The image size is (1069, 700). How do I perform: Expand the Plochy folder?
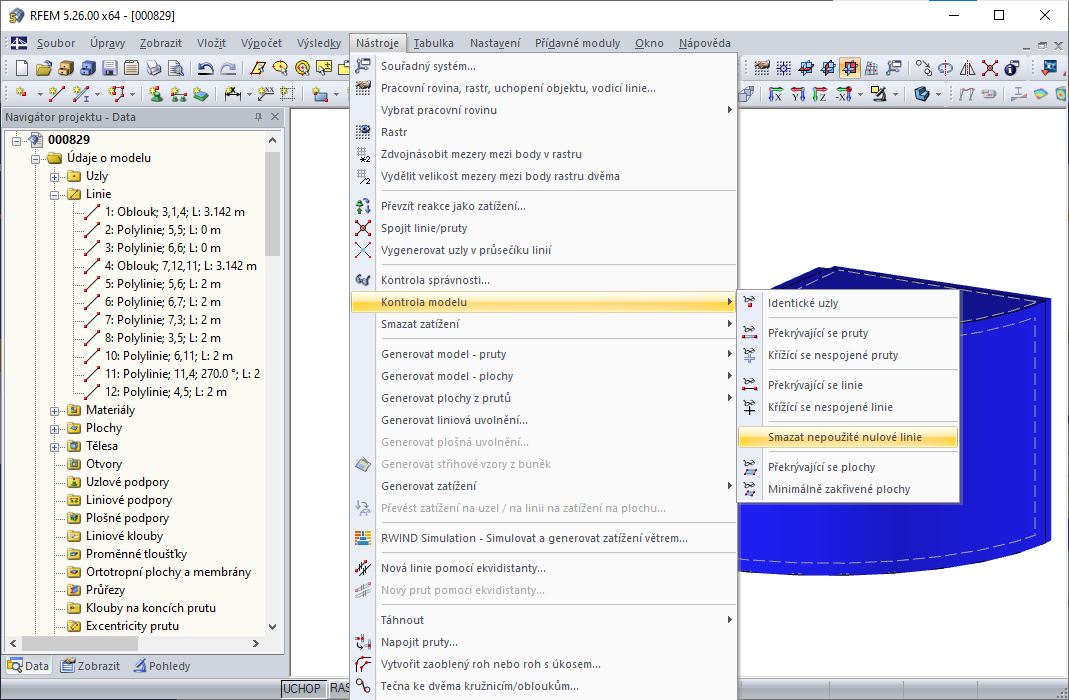[55, 429]
